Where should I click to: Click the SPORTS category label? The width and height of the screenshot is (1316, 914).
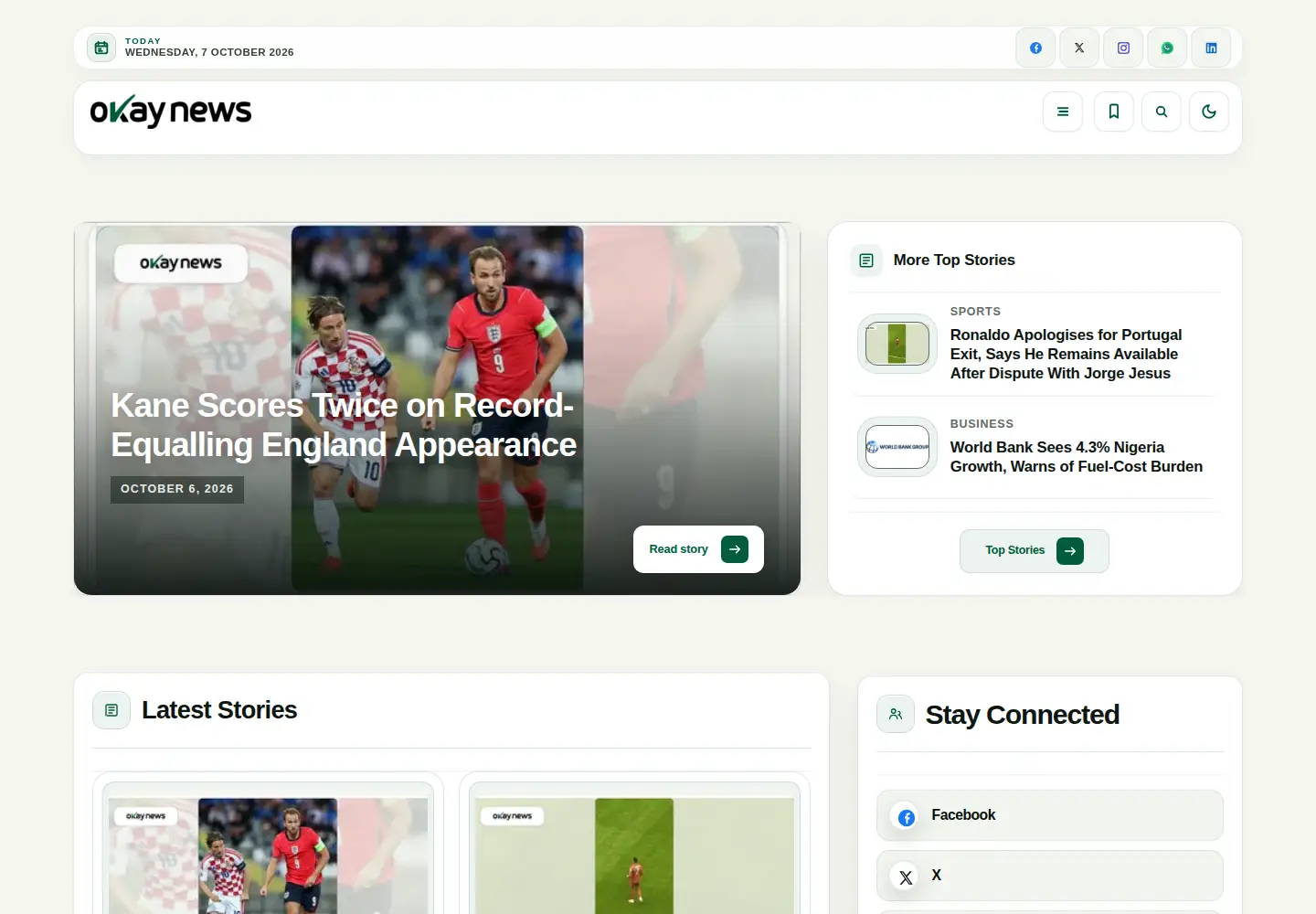(x=975, y=312)
